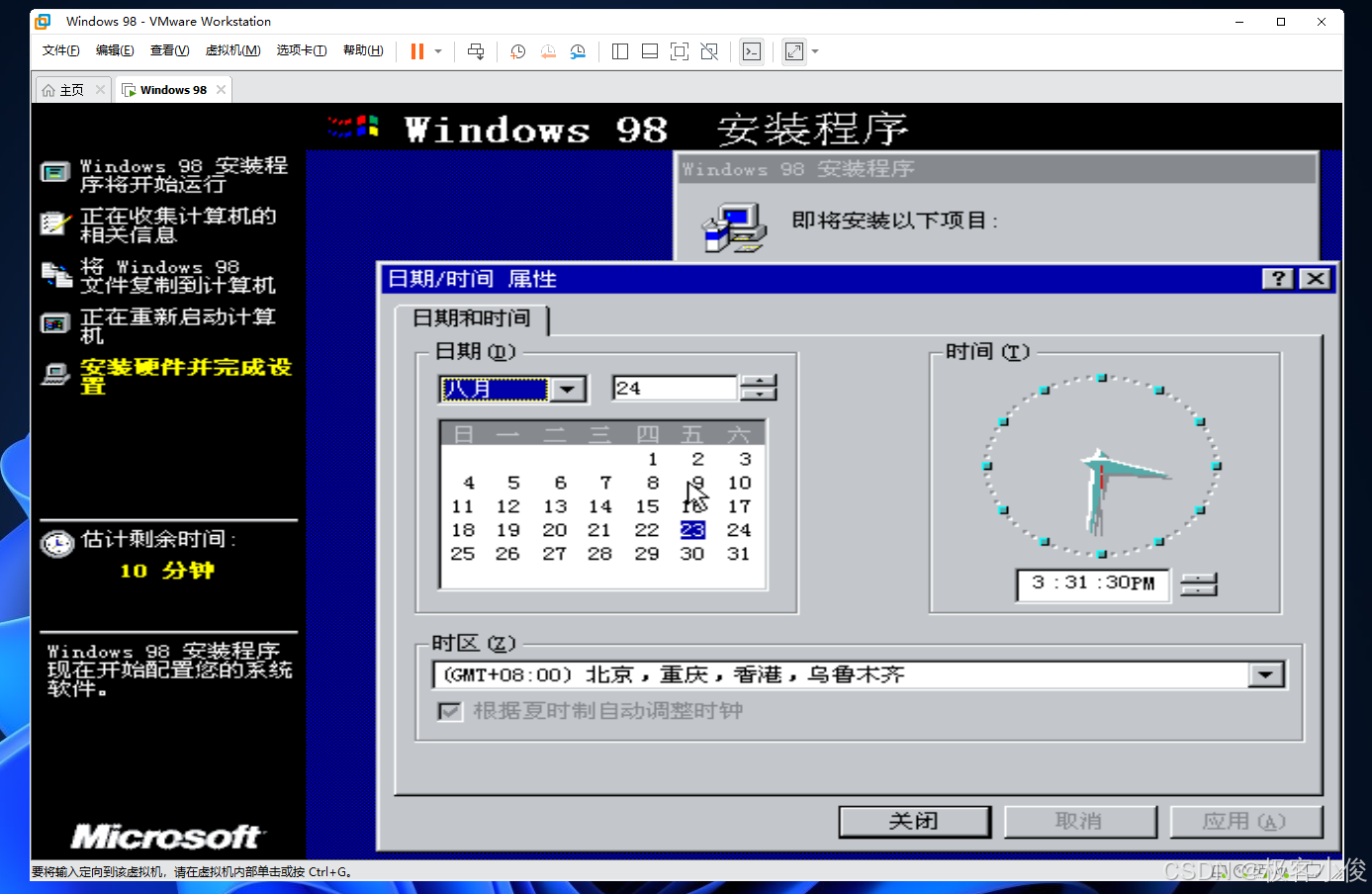Toggle the thumbnail bar view icon
This screenshot has height=894, width=1372.
[x=650, y=51]
